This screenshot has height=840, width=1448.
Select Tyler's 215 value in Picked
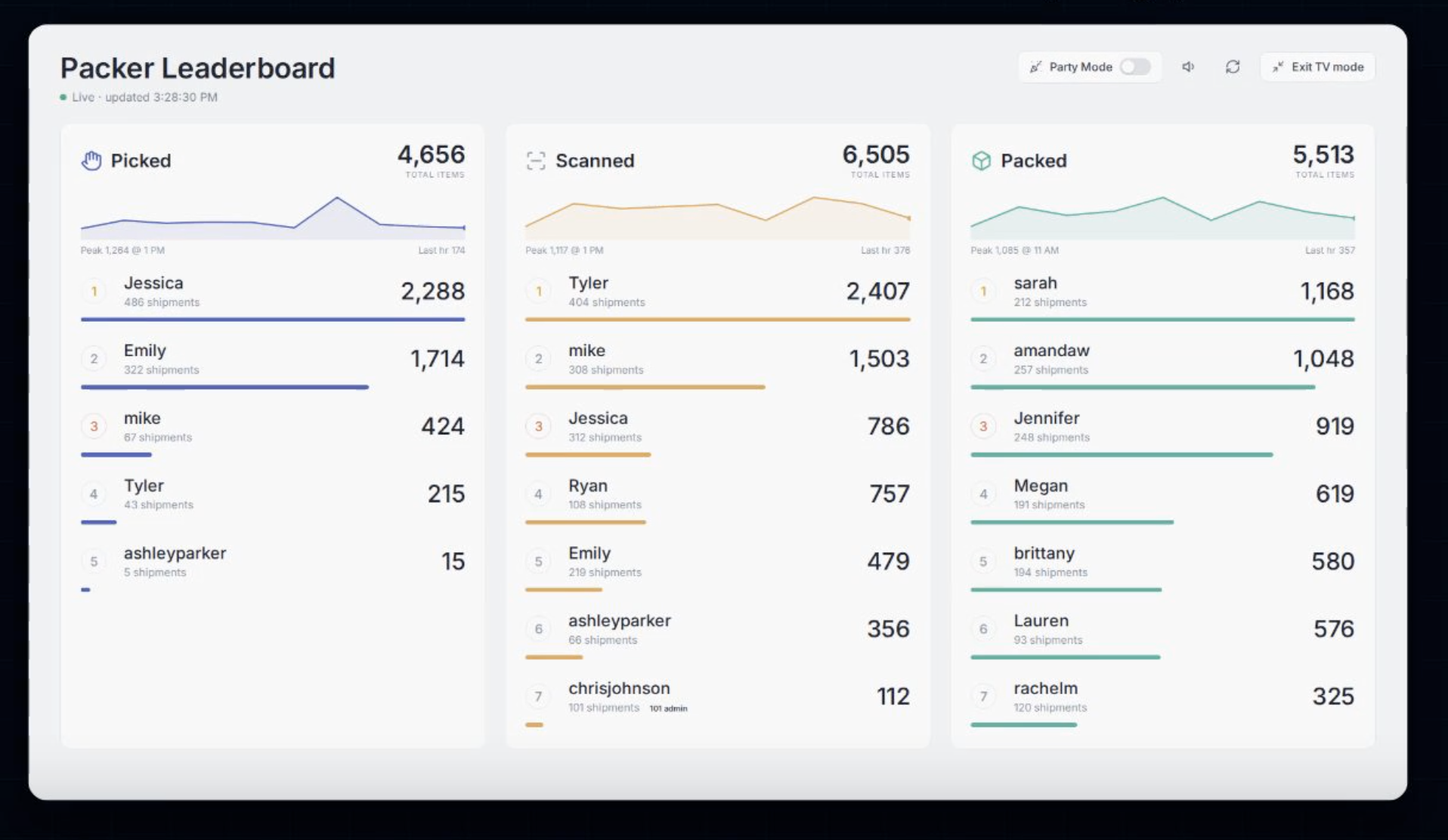[446, 494]
